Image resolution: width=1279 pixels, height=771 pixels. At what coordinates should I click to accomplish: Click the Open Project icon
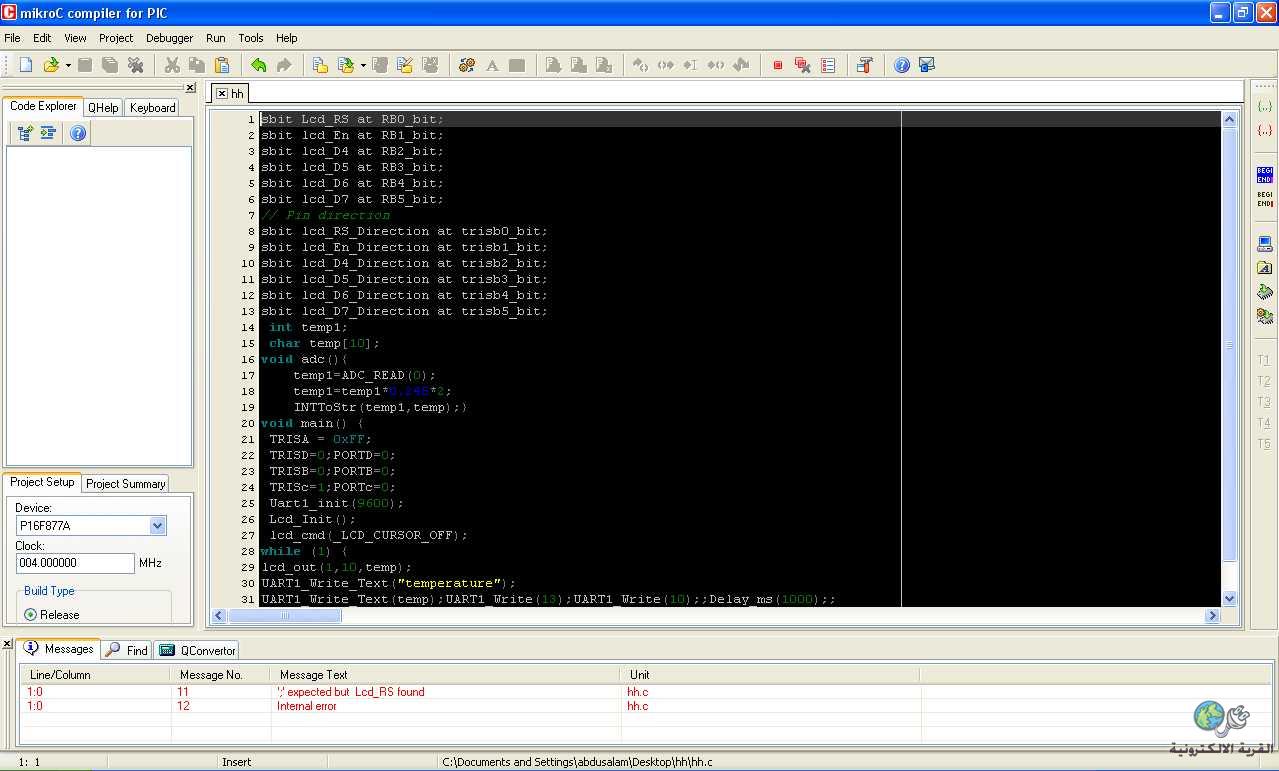point(346,65)
